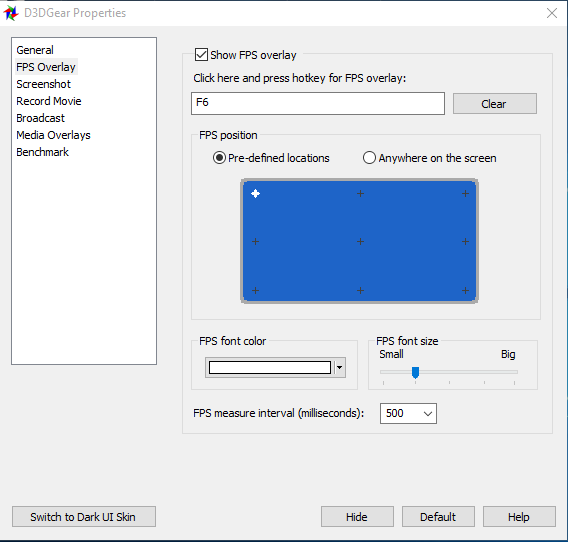This screenshot has width=568, height=542.
Task: Switch to Dark UI Skin
Action: coord(84,517)
